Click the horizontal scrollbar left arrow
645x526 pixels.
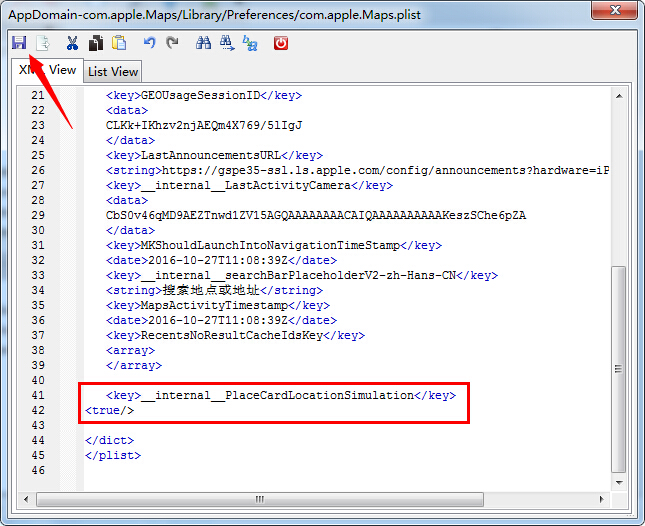pos(26,499)
